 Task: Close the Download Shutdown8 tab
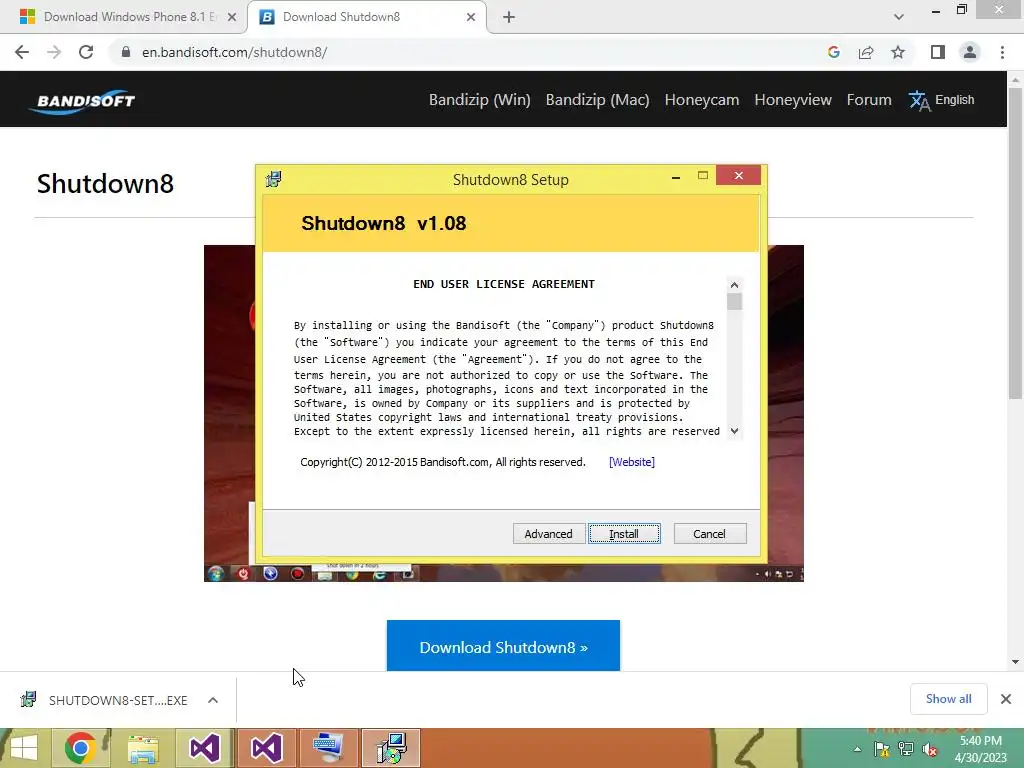coord(471,17)
